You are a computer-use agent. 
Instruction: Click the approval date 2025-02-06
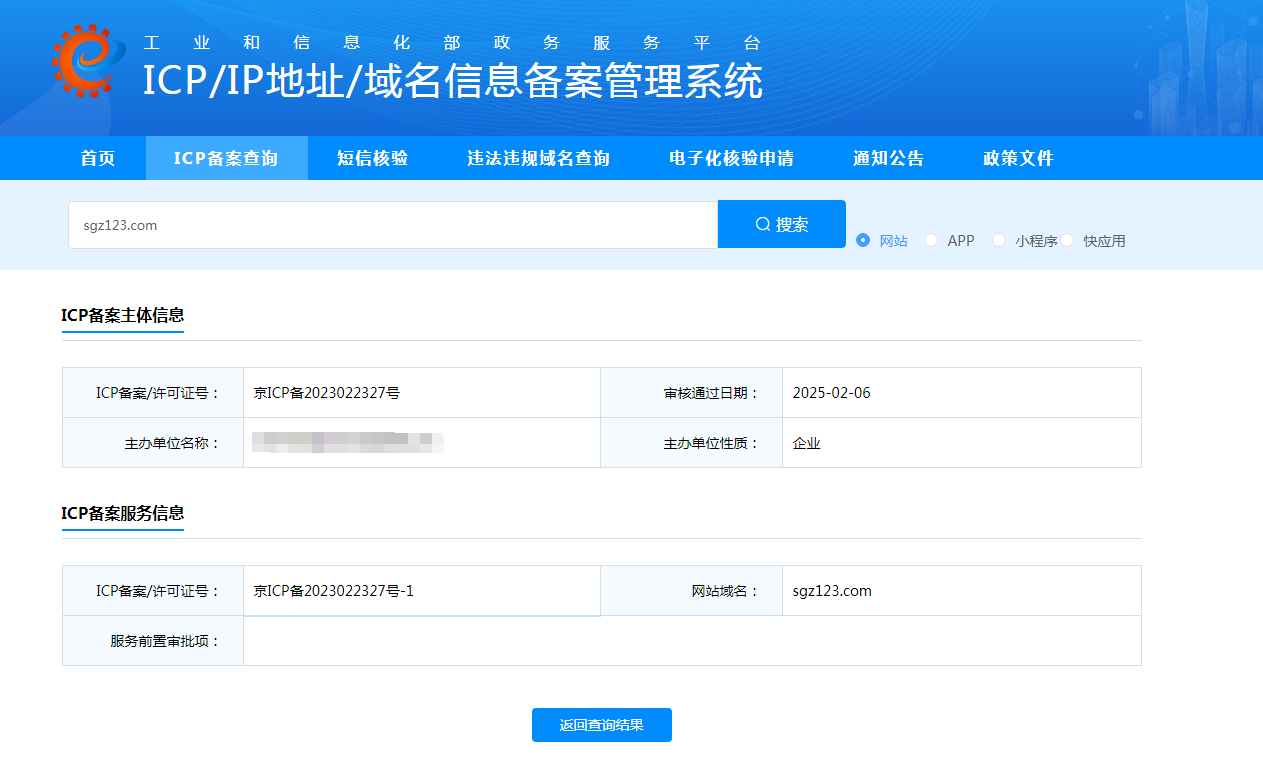click(832, 393)
